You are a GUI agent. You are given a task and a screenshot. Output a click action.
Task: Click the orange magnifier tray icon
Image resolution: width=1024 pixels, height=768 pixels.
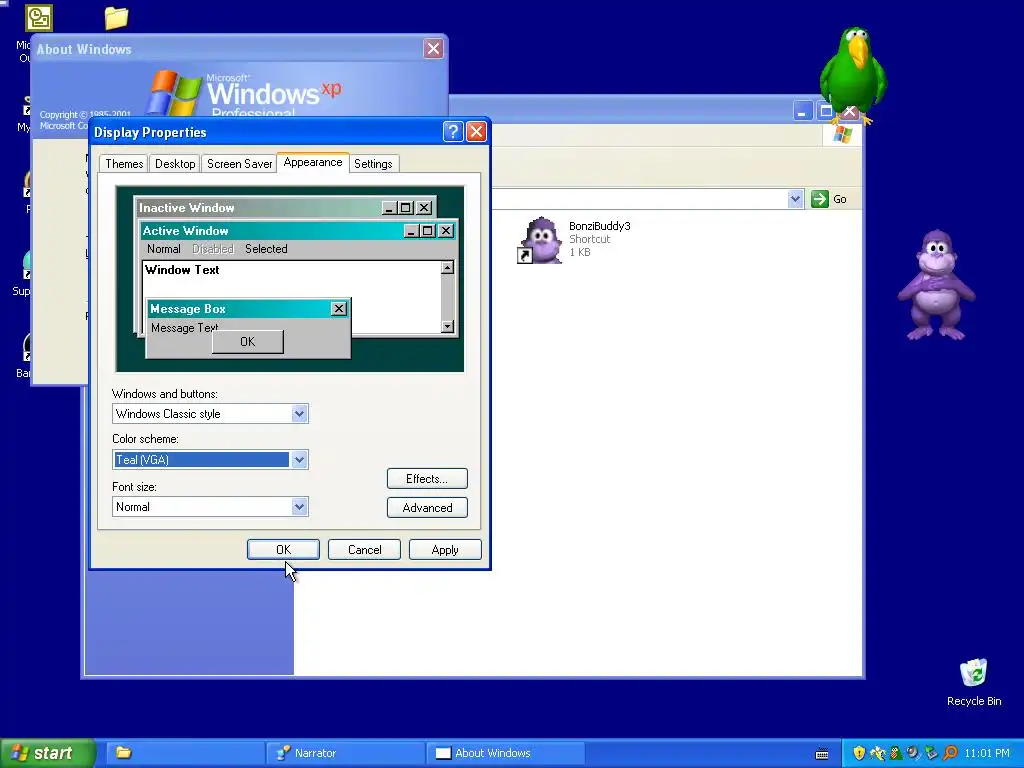pyautogui.click(x=950, y=753)
